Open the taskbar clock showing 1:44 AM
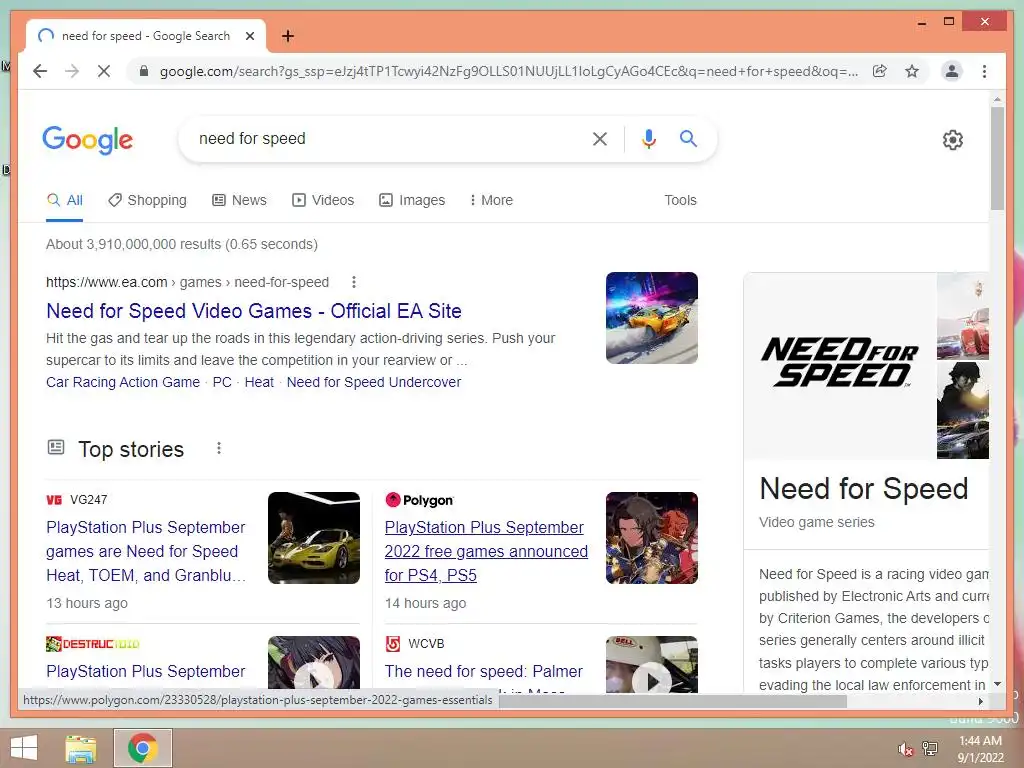The image size is (1024, 768). pyautogui.click(x=980, y=749)
